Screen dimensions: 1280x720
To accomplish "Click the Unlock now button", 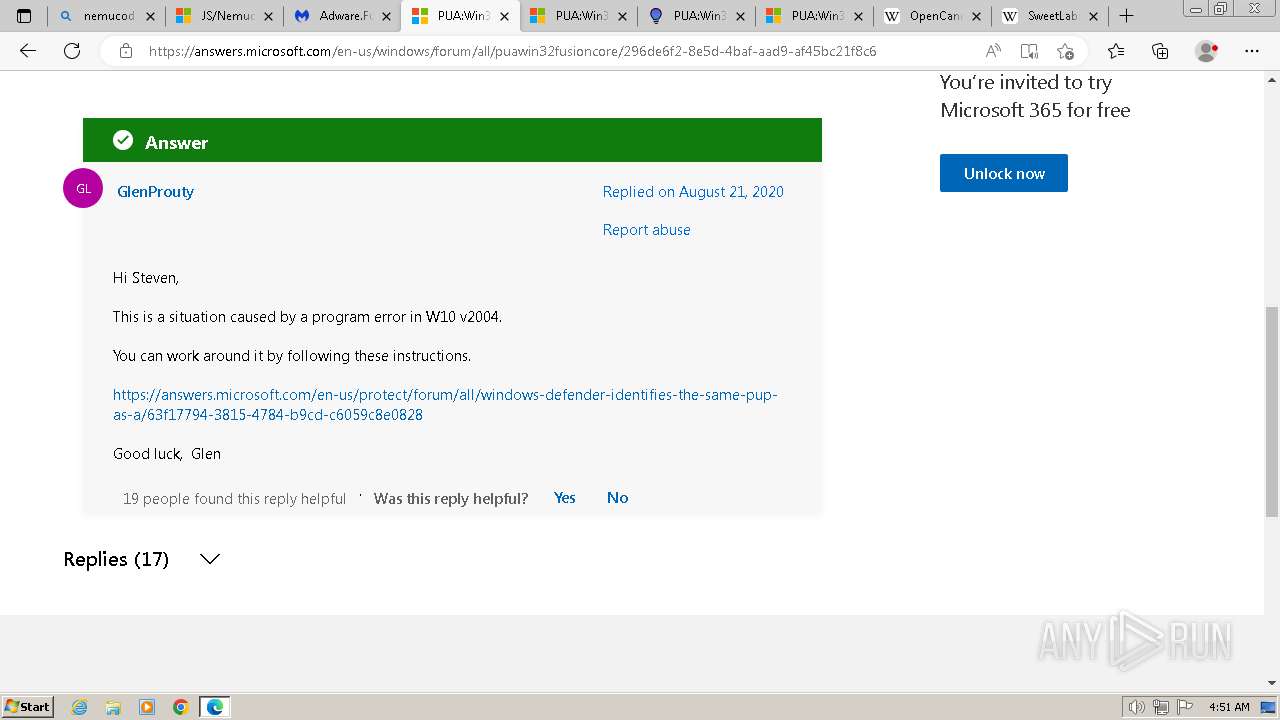I will [1004, 173].
